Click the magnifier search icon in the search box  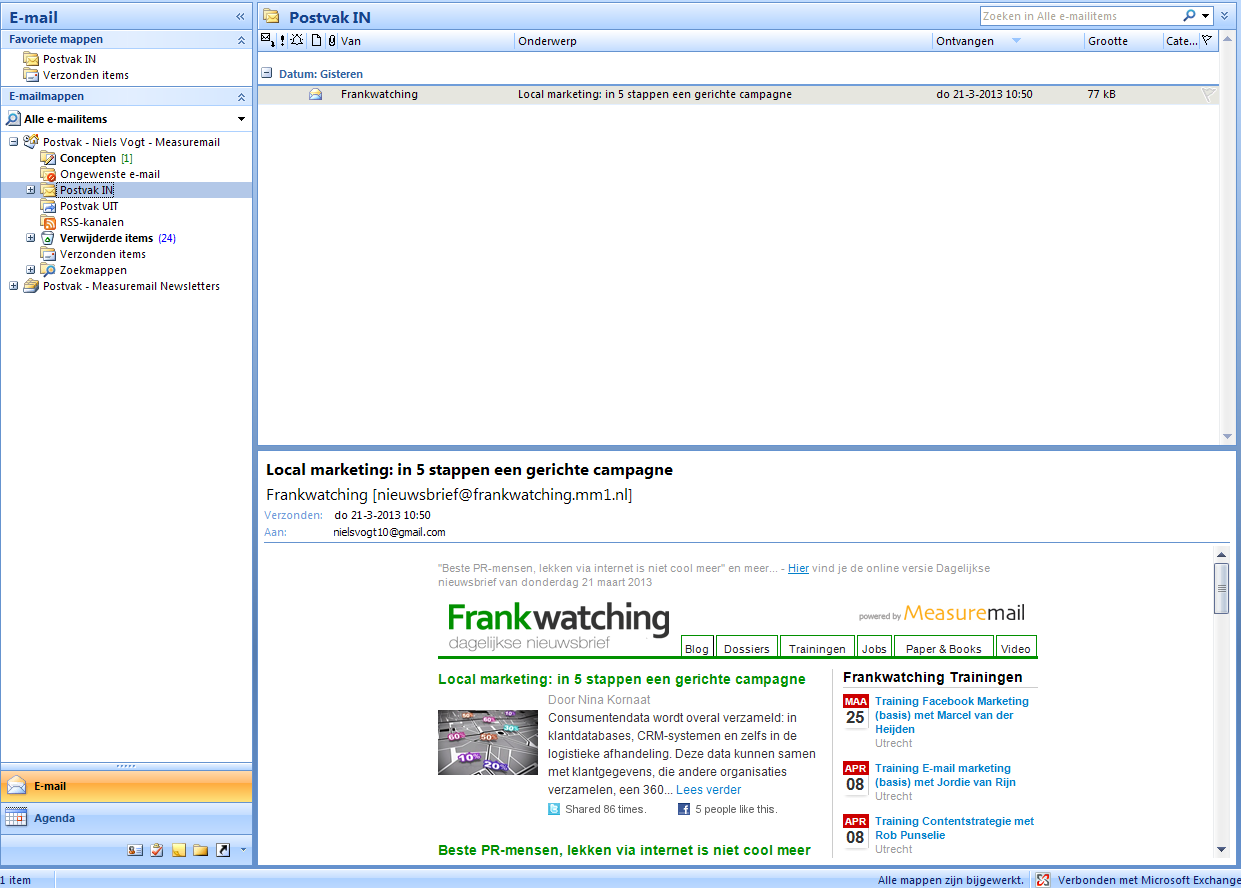click(1189, 16)
